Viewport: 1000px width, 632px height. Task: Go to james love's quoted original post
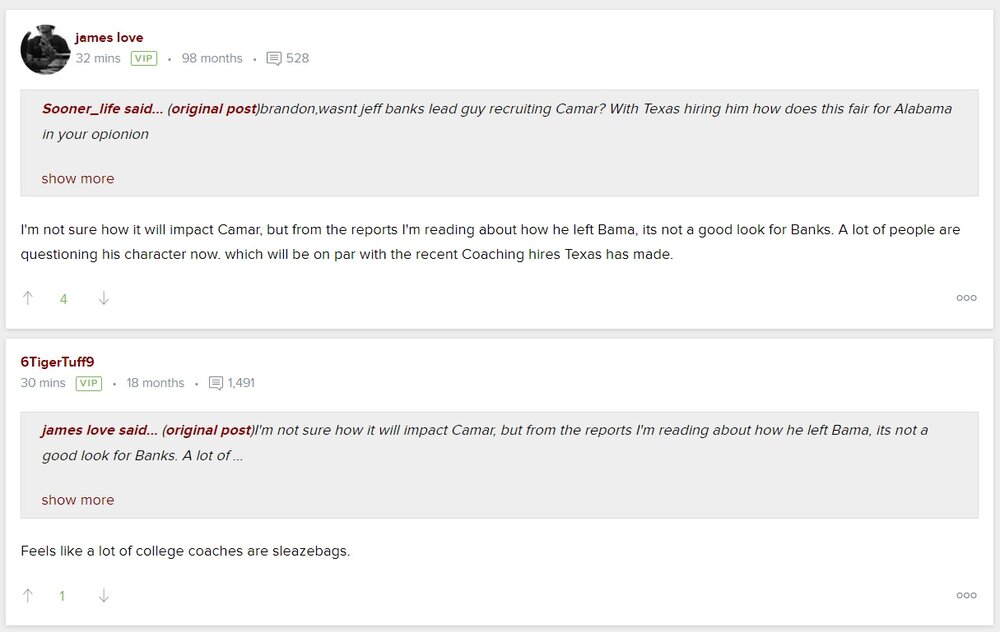pyautogui.click(x=208, y=430)
